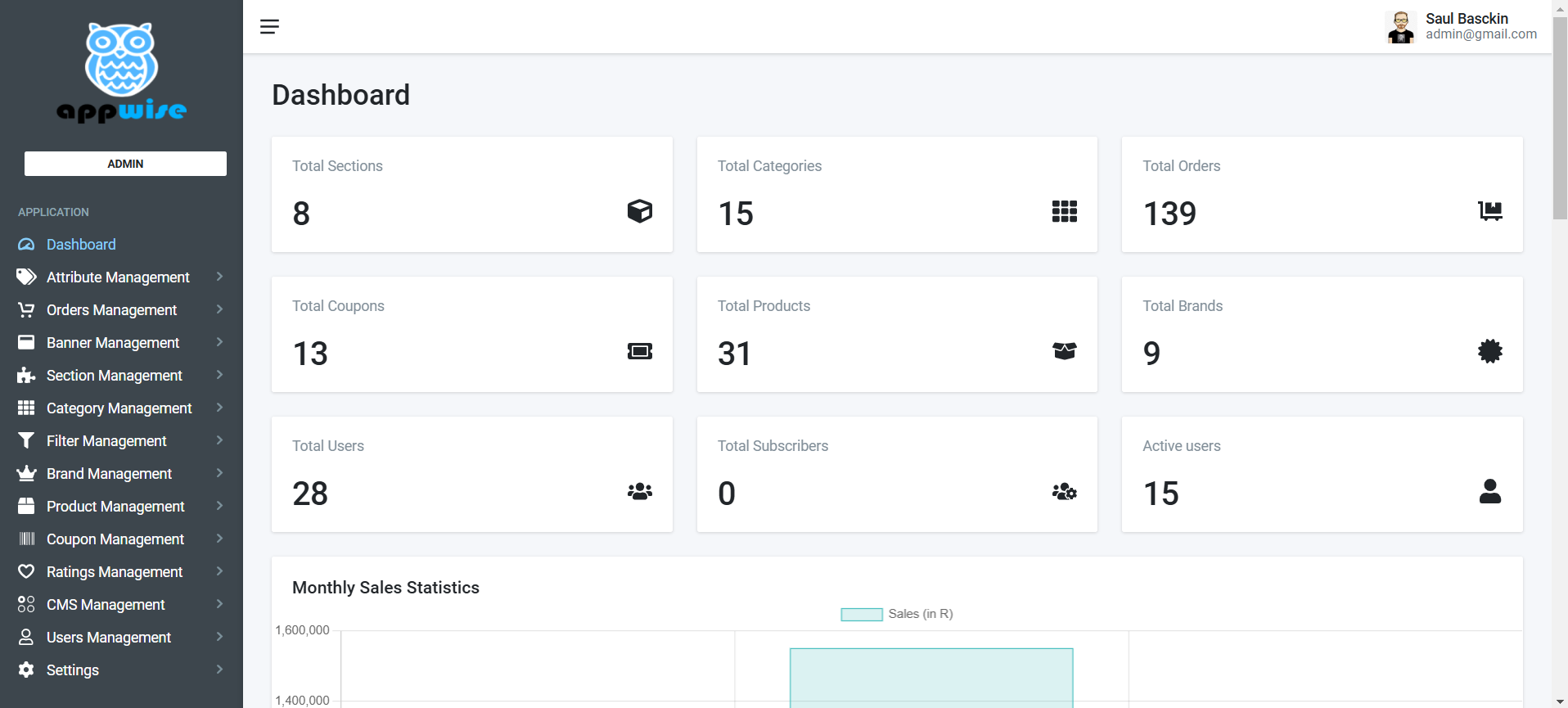The height and width of the screenshot is (708, 1568).
Task: Click the teal sales bar in chart
Action: pyautogui.click(x=931, y=678)
